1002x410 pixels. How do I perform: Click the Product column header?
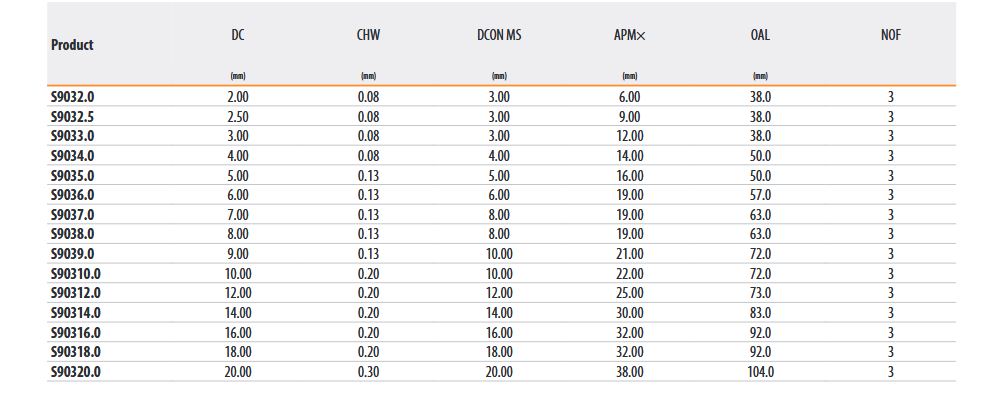click(72, 45)
